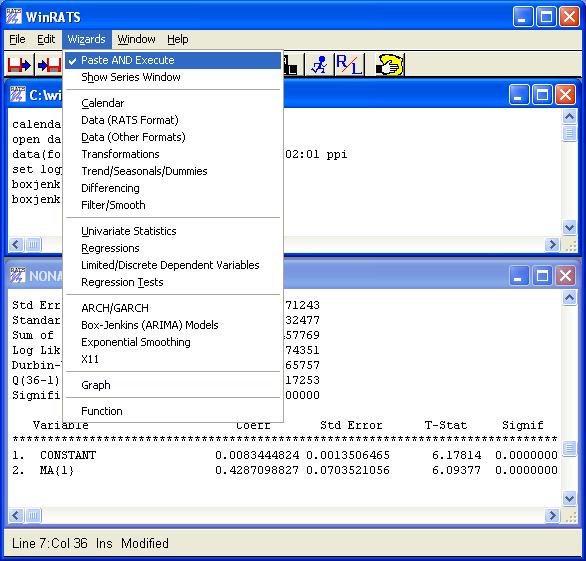
Task: Choose Data (Other Formats) wizard
Action: click(173, 137)
